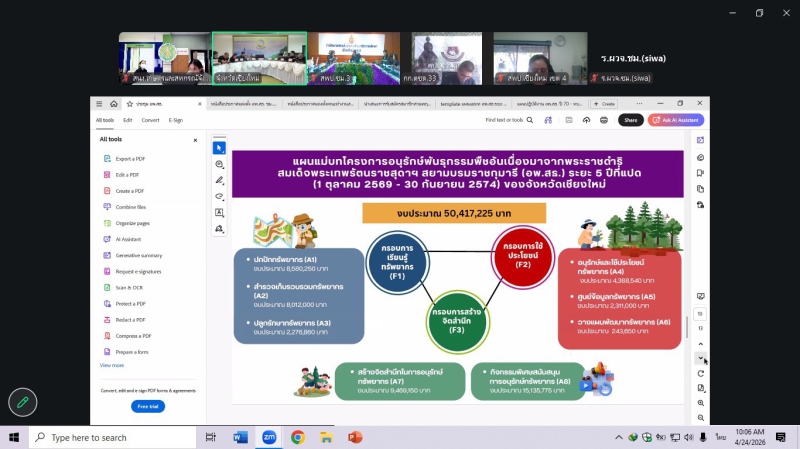The height and width of the screenshot is (449, 800).
Task: Open PowerPoint from the taskbar
Action: (x=355, y=437)
